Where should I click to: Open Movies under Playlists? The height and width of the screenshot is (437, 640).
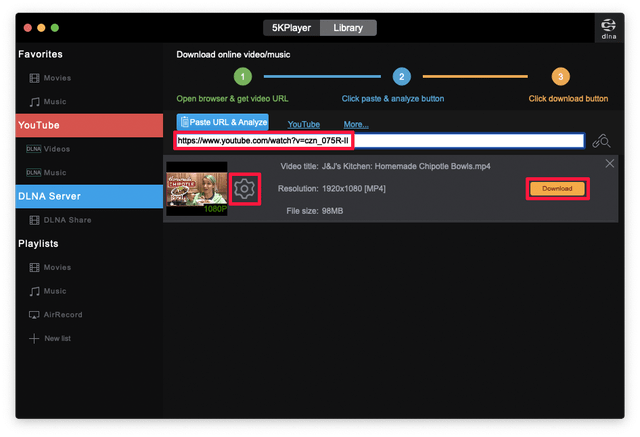pyautogui.click(x=50, y=267)
